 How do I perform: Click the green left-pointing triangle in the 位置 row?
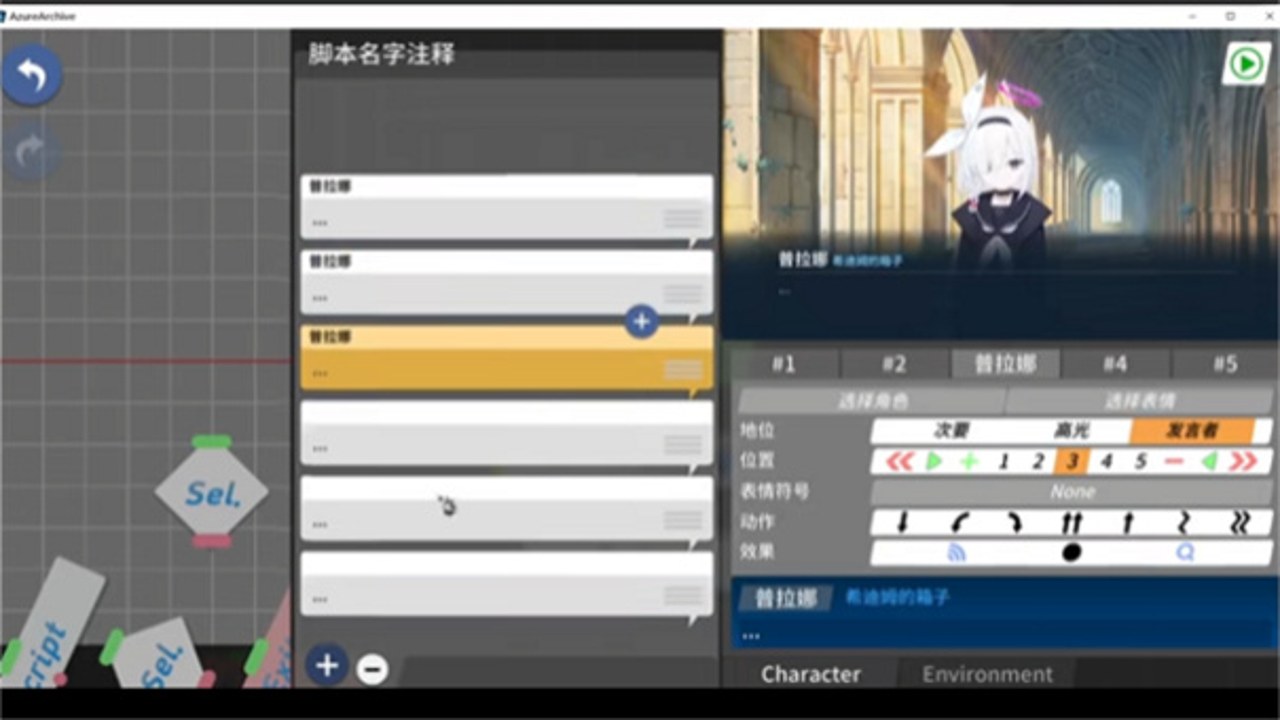click(x=1209, y=462)
